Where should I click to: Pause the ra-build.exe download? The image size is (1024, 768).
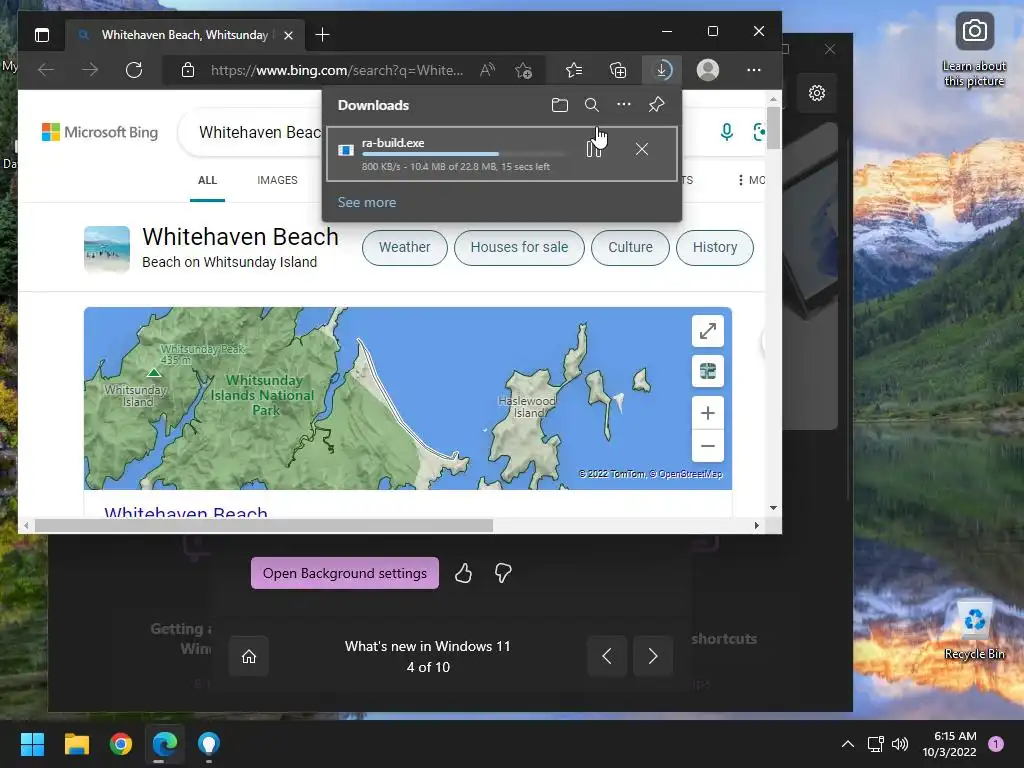tap(593, 150)
